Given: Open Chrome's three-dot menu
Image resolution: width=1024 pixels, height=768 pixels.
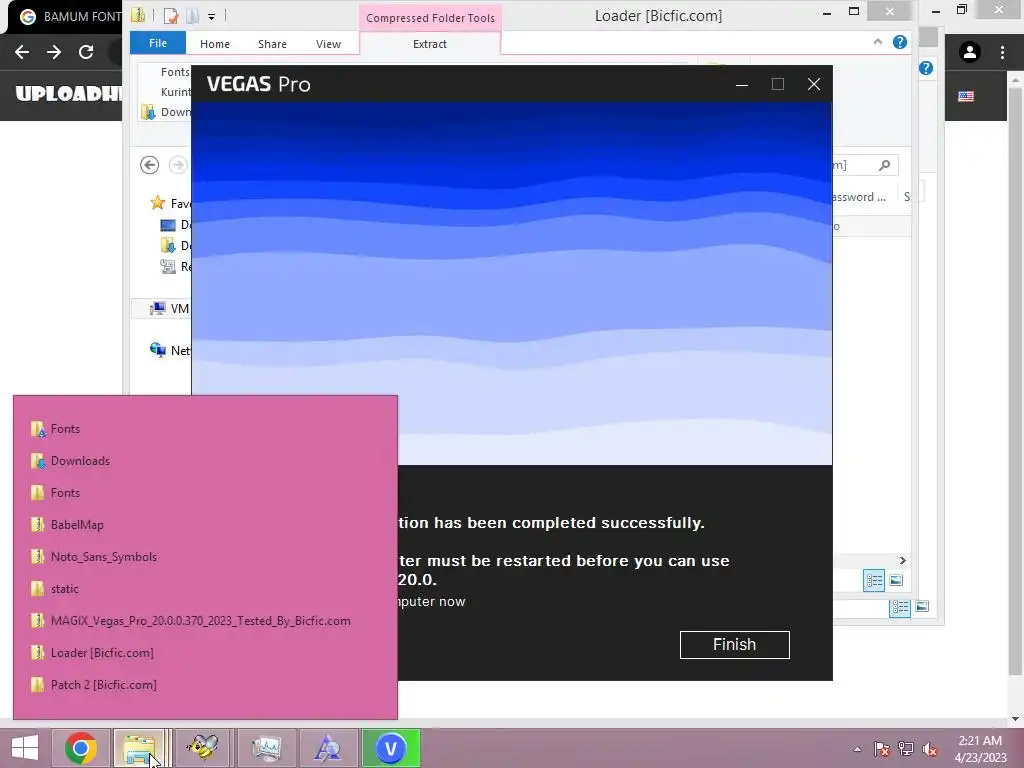Looking at the screenshot, I should click(1002, 52).
